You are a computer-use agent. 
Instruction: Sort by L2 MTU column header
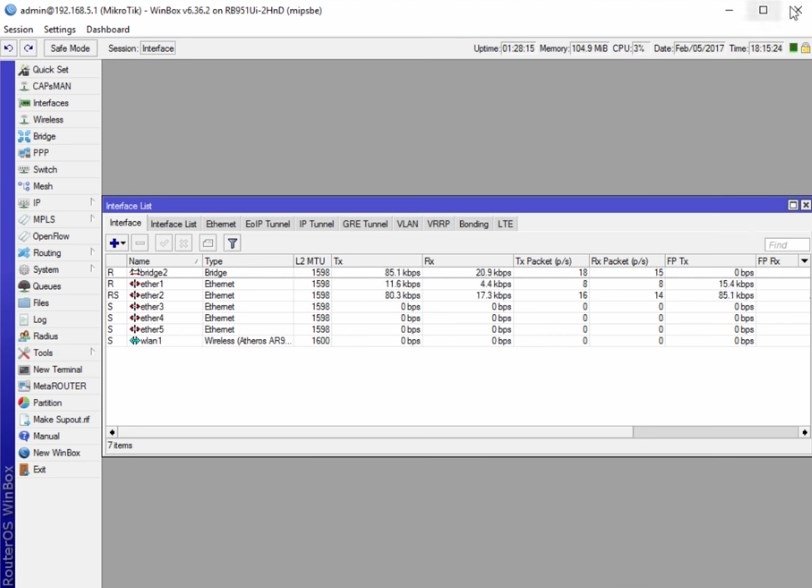pyautogui.click(x=312, y=261)
